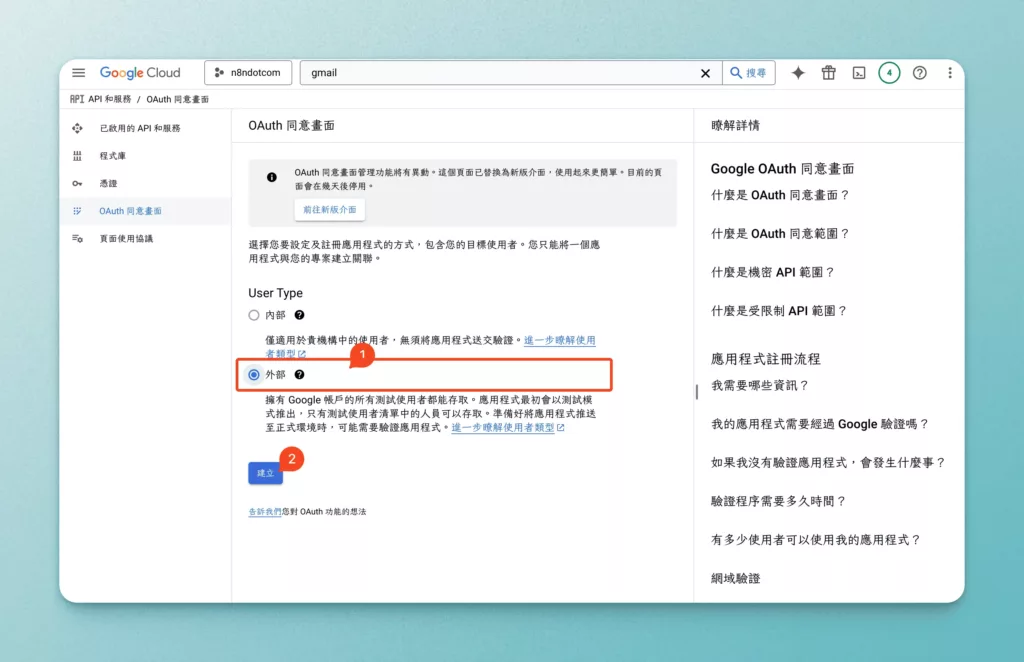
Task: Click the Google OAuth 同意畫面 heading in help panel
Action: 782,169
